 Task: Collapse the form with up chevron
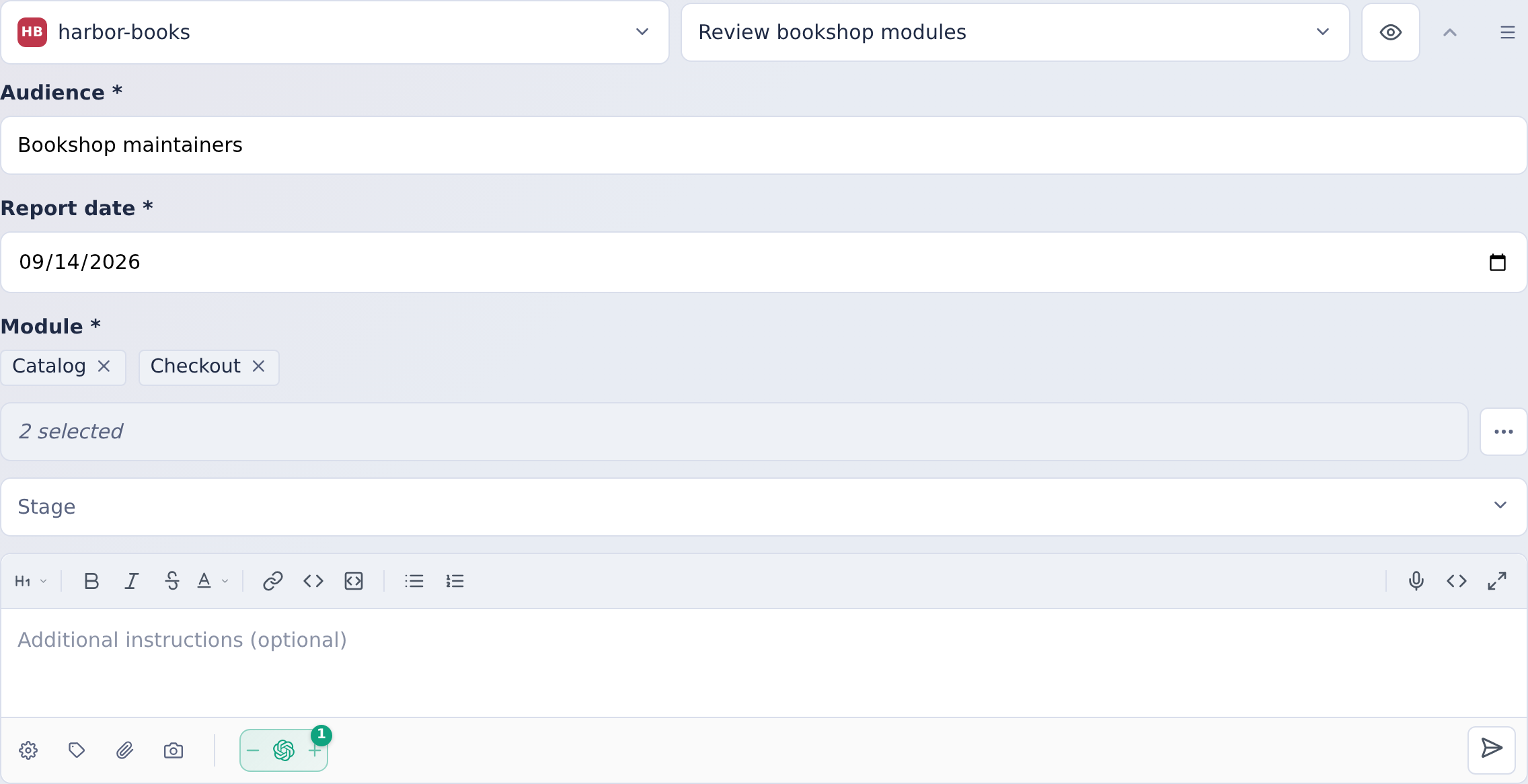[1450, 32]
